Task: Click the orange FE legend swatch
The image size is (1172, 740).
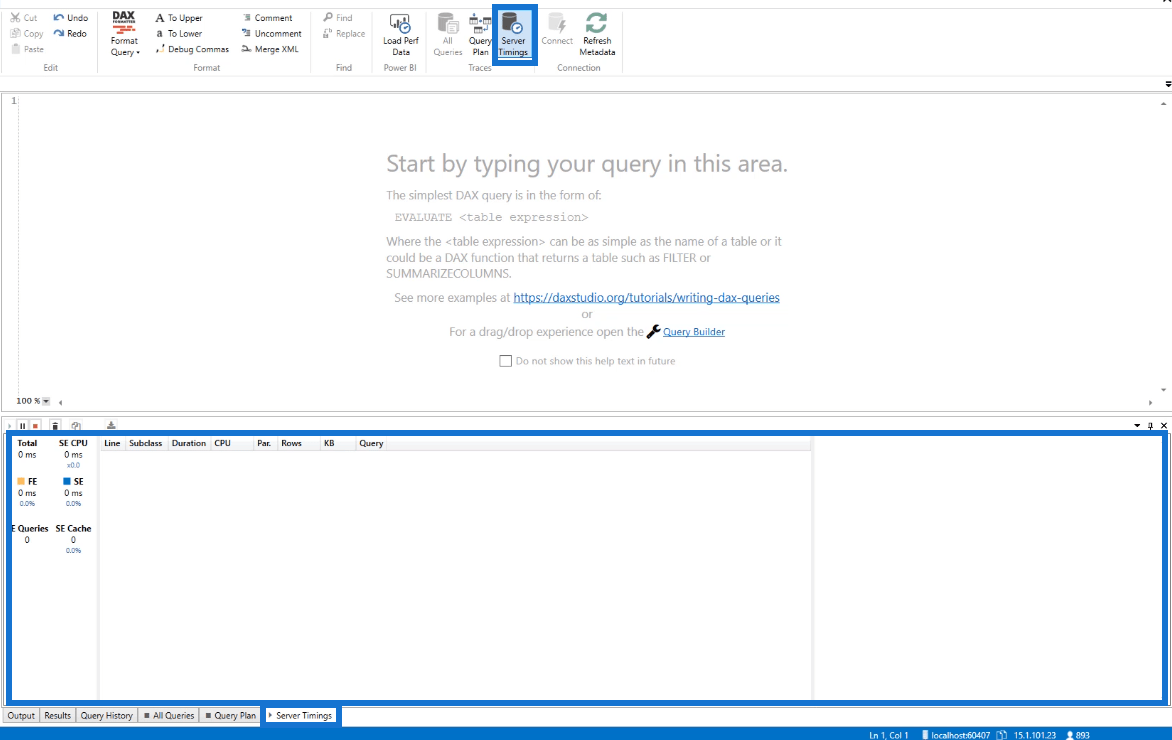Action: click(21, 481)
